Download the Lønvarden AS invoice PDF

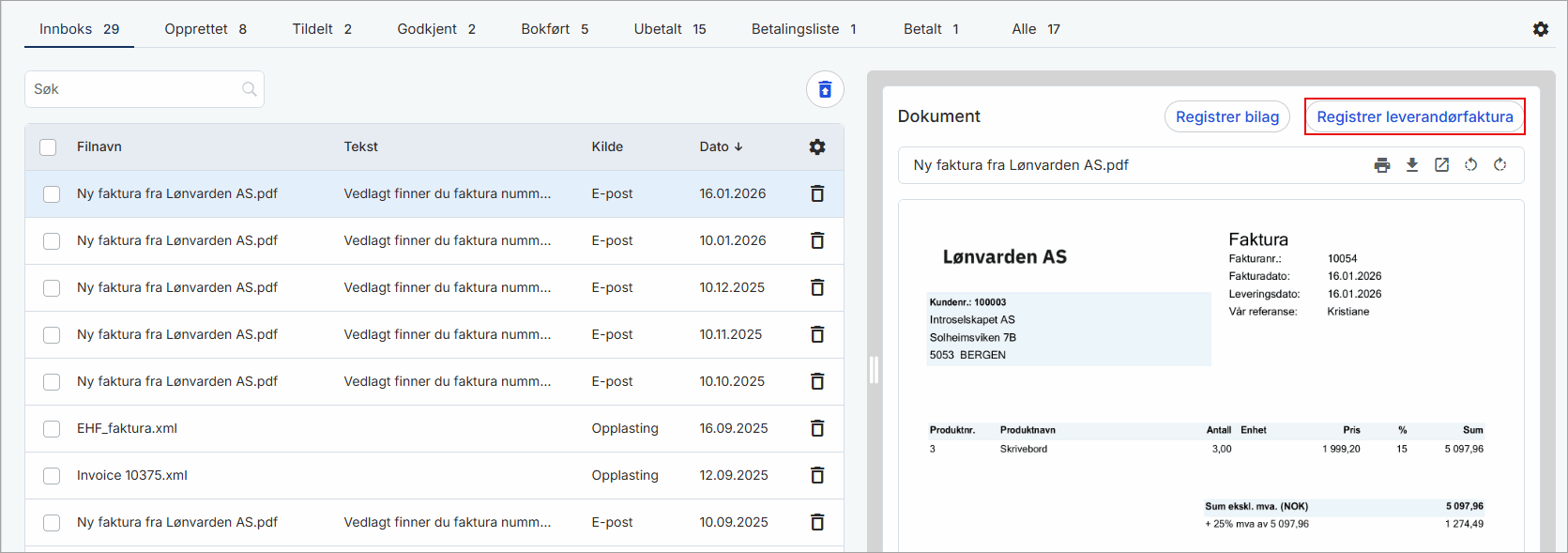pyautogui.click(x=1411, y=165)
